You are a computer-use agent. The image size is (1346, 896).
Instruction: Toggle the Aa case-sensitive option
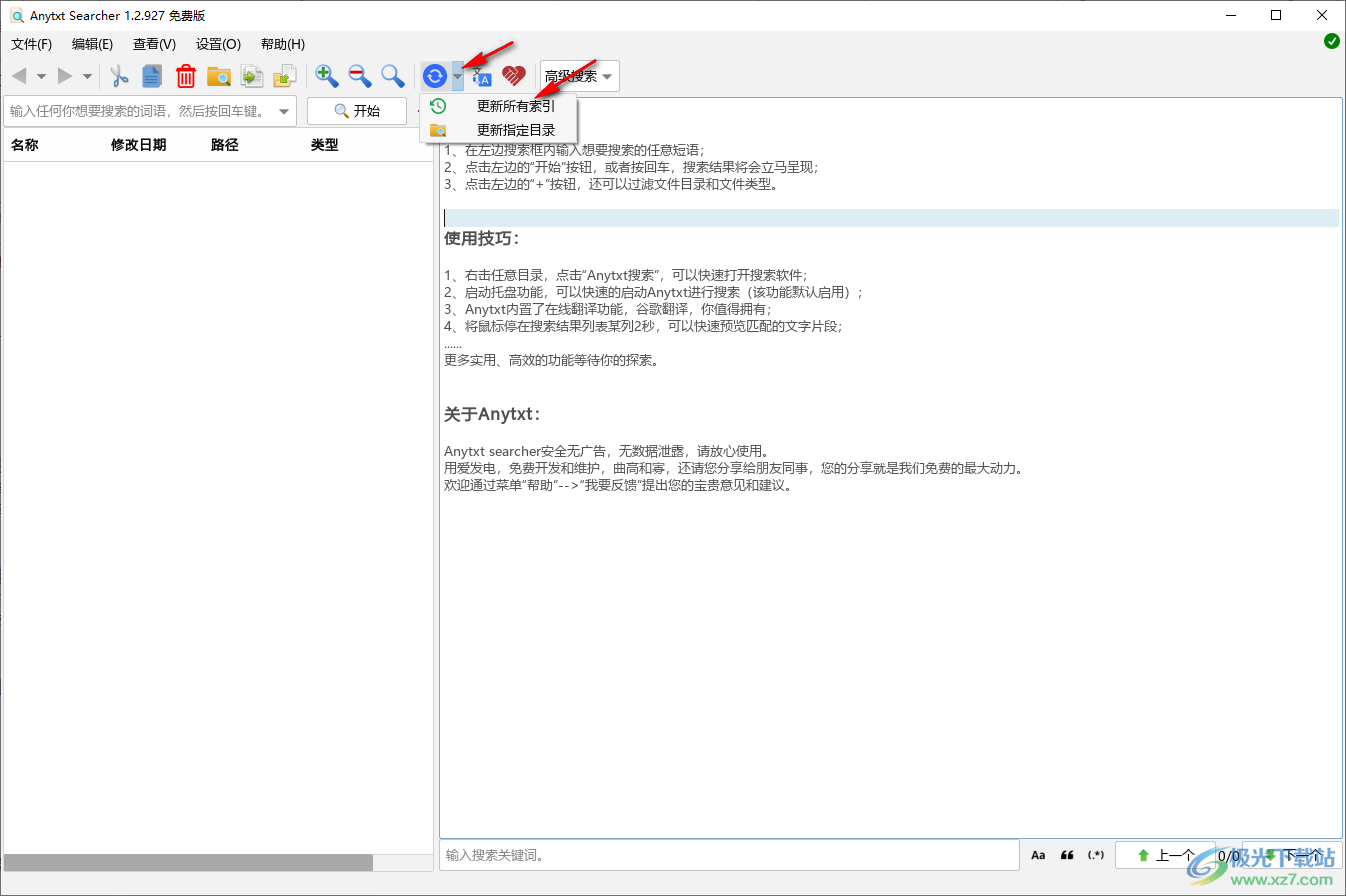point(1038,855)
